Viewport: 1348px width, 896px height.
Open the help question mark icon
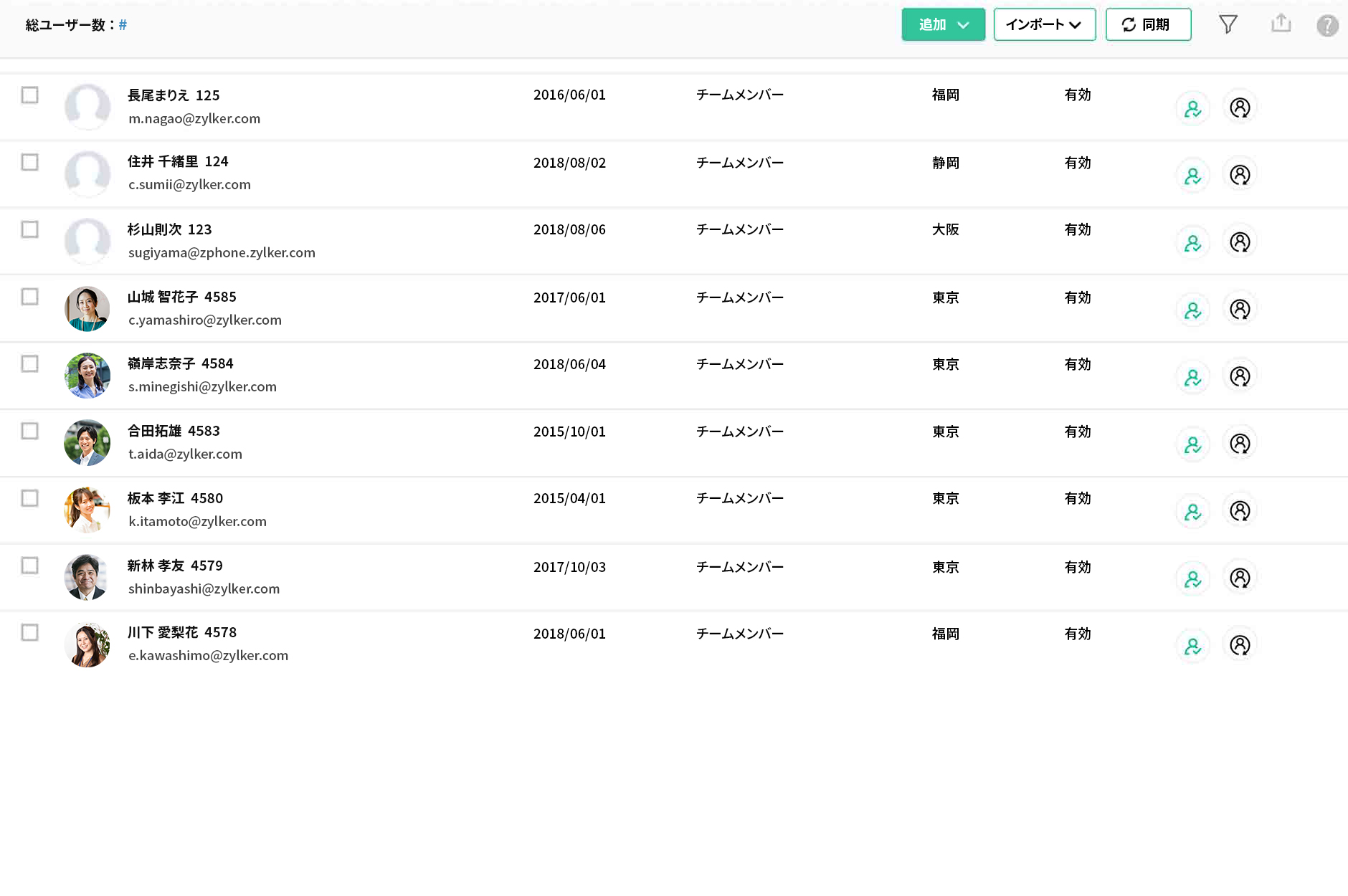pos(1326,26)
